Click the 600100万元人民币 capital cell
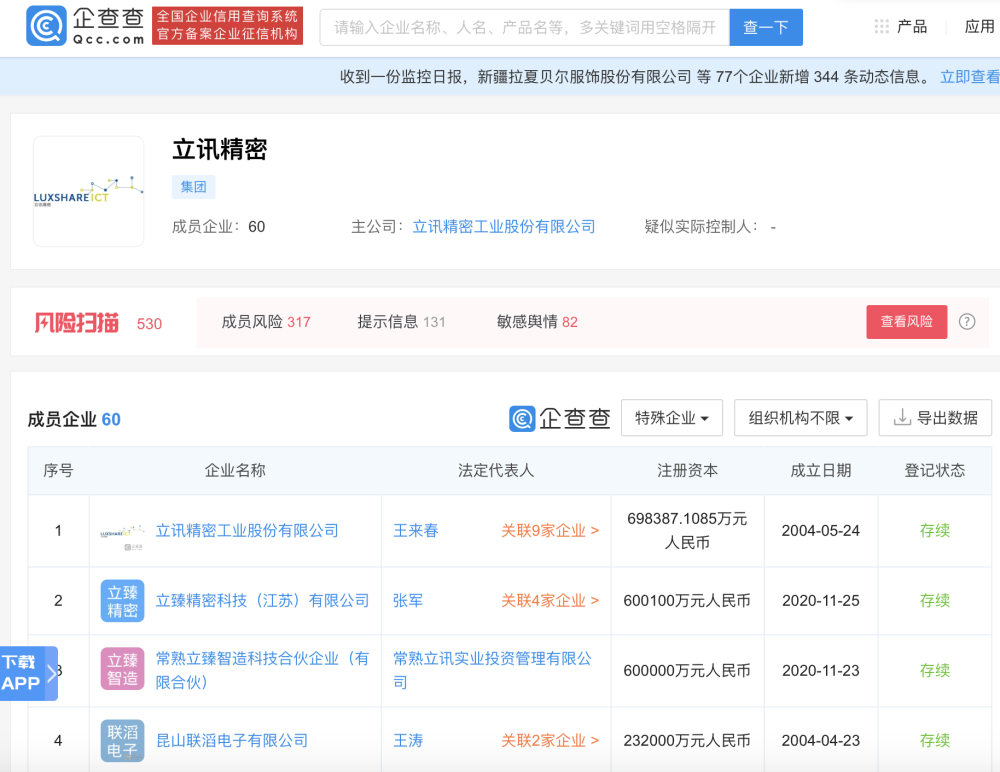1000x772 pixels. coord(687,600)
